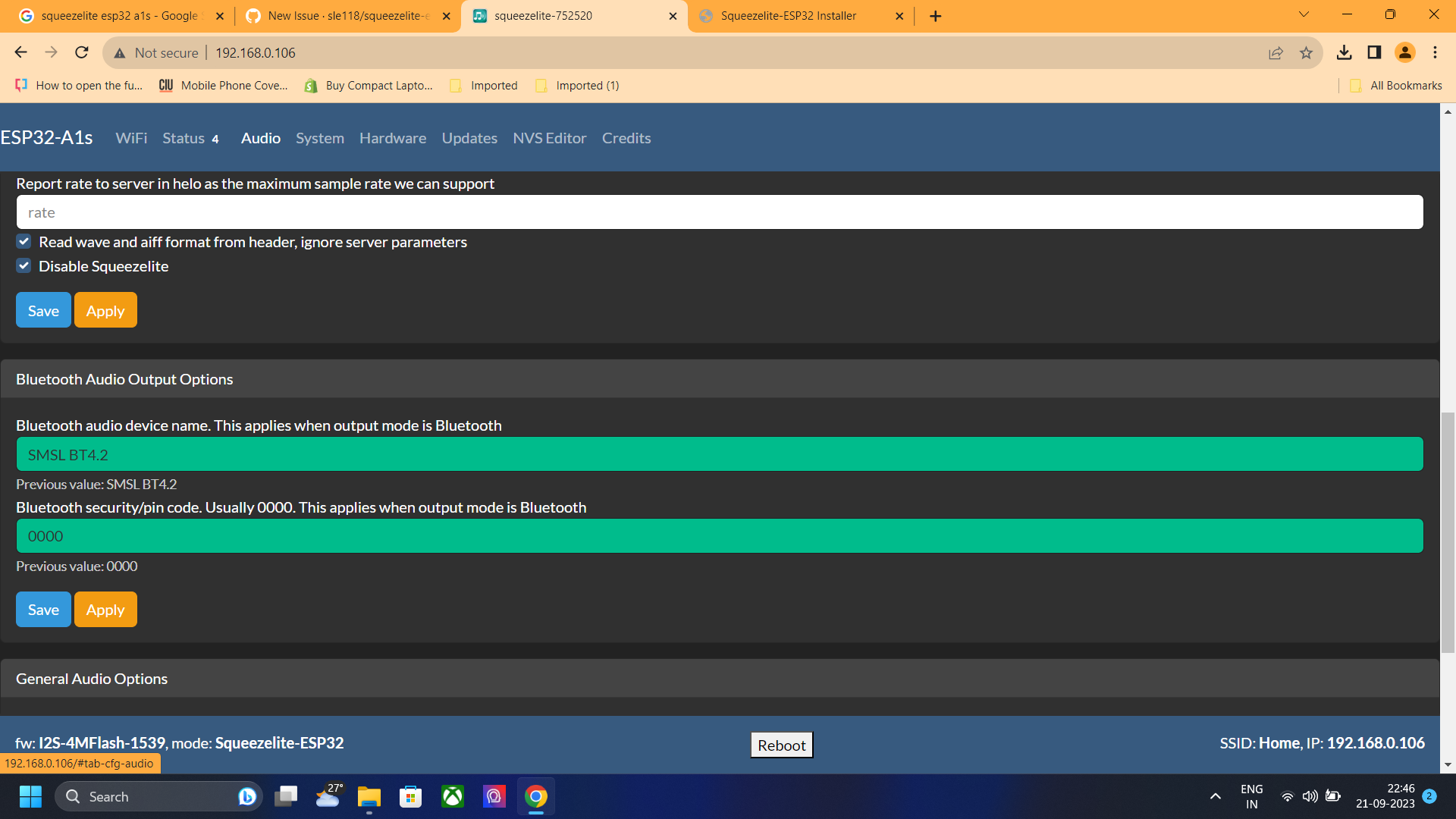
Task: Open the Chrome side panel
Action: (1373, 52)
